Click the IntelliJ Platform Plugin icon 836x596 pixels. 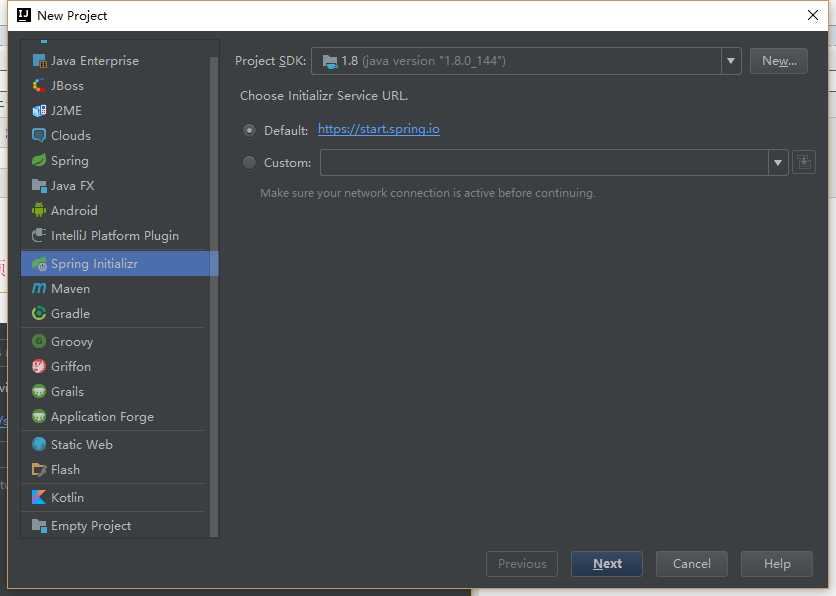39,235
